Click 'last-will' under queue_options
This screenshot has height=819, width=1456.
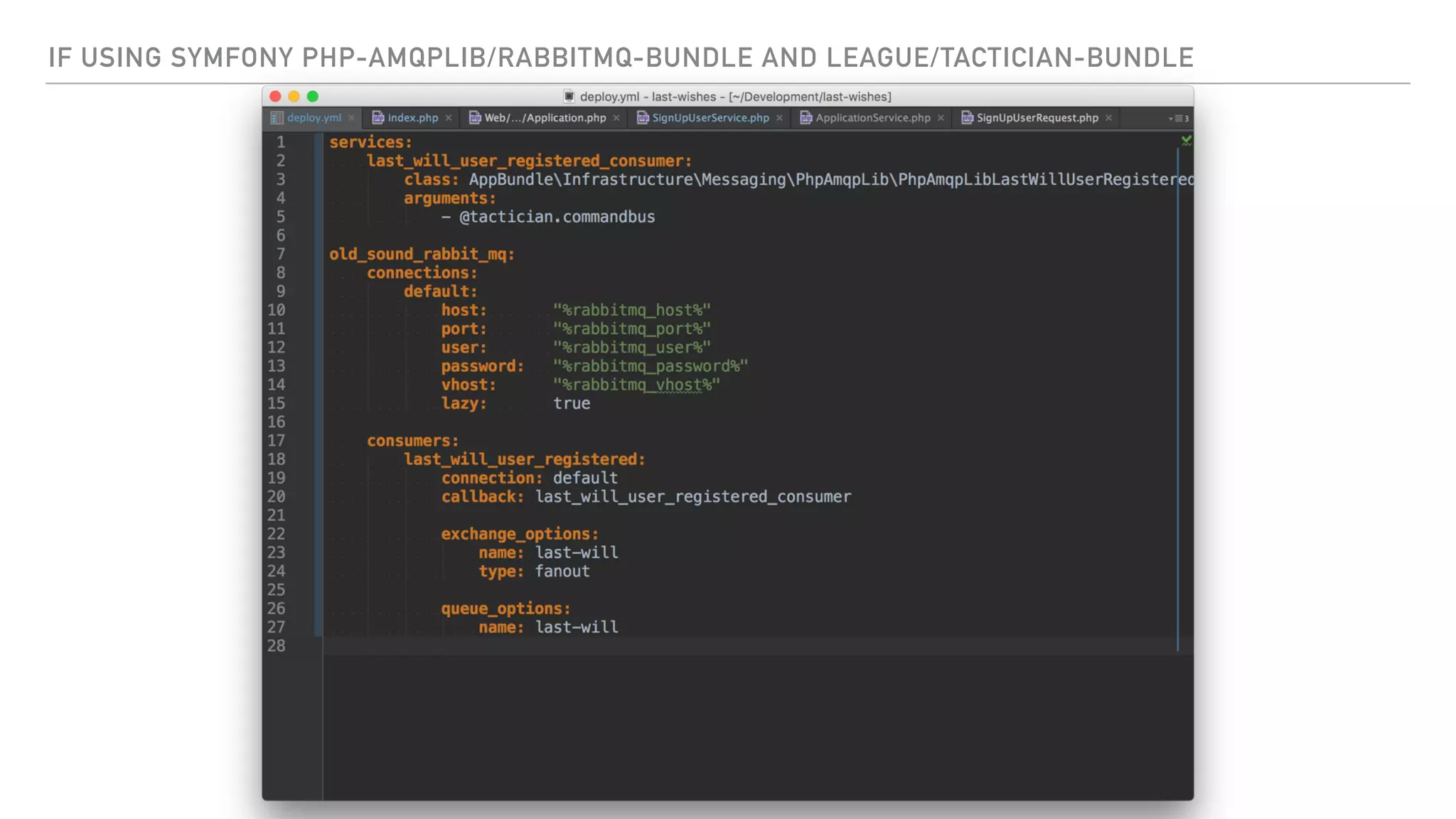(577, 627)
